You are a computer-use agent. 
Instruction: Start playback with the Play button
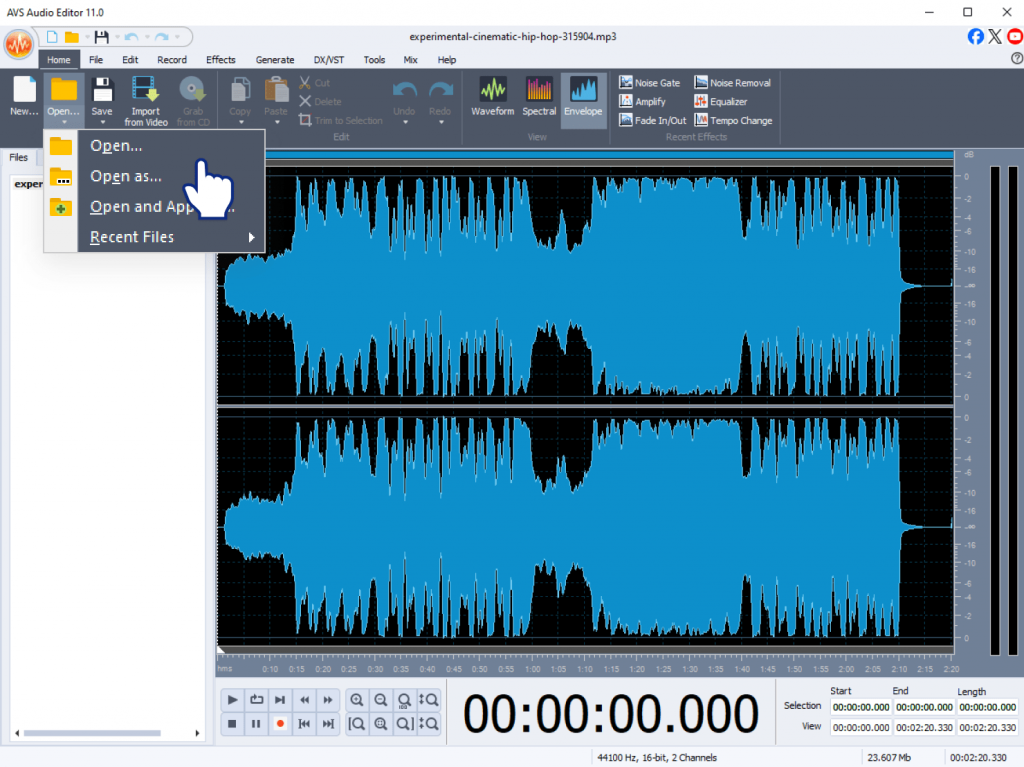[232, 700]
